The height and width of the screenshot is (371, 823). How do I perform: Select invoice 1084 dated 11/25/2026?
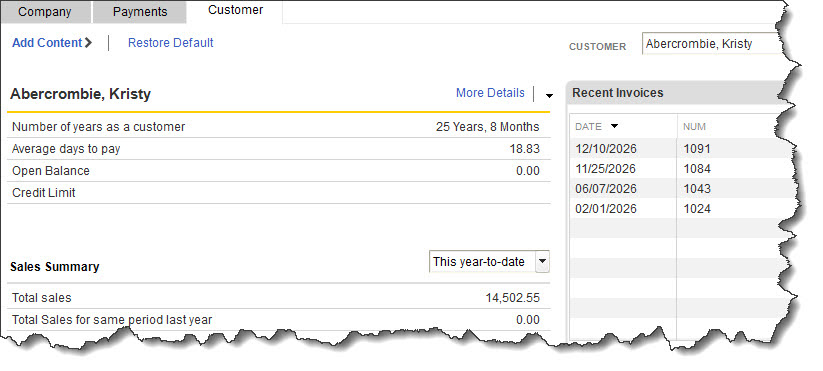click(x=680, y=168)
